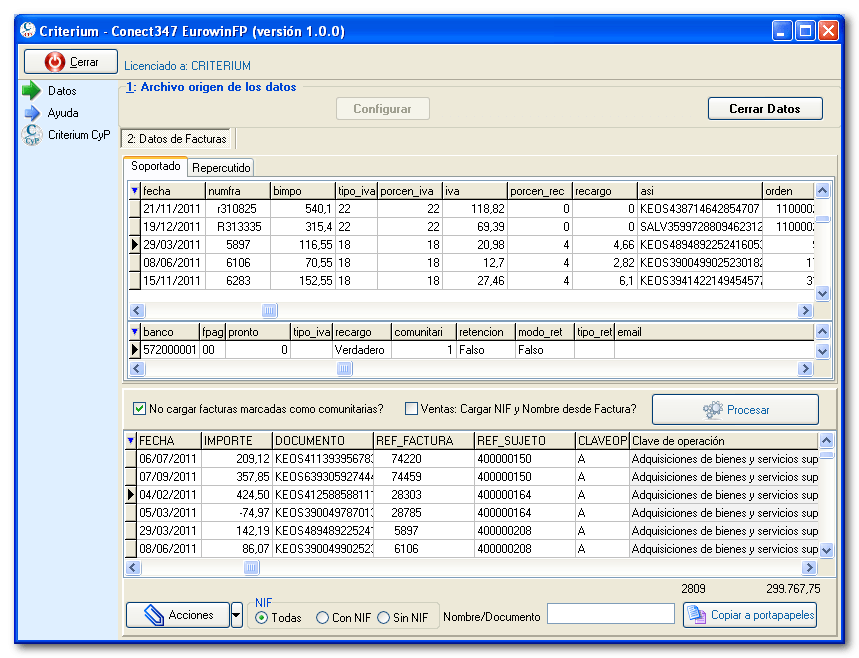This screenshot has height=658, width=859.
Task: Click the down arrow of the banco grid scrollbar
Action: 822,351
